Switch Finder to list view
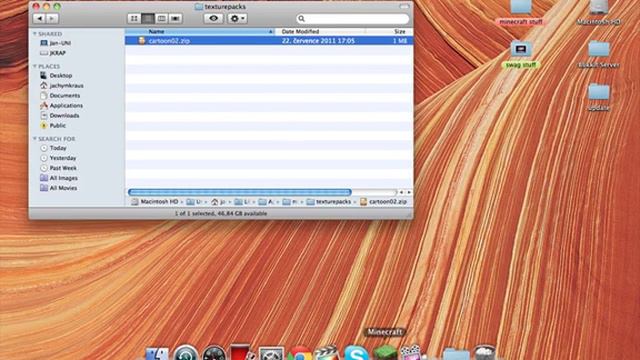 click(x=148, y=18)
